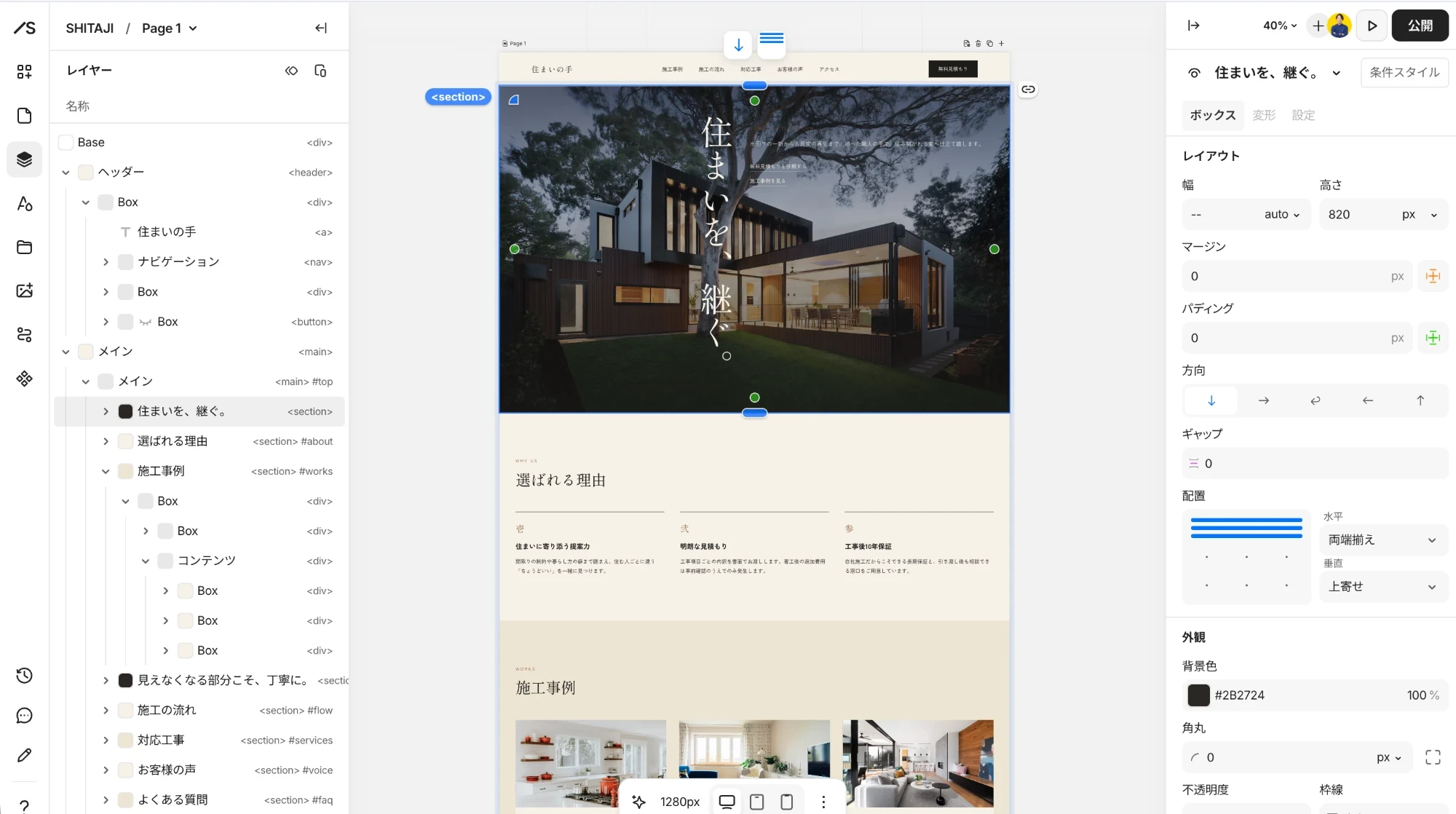This screenshot has width=1456, height=814.
Task: Select the pencil edit tool icon
Action: (24, 755)
